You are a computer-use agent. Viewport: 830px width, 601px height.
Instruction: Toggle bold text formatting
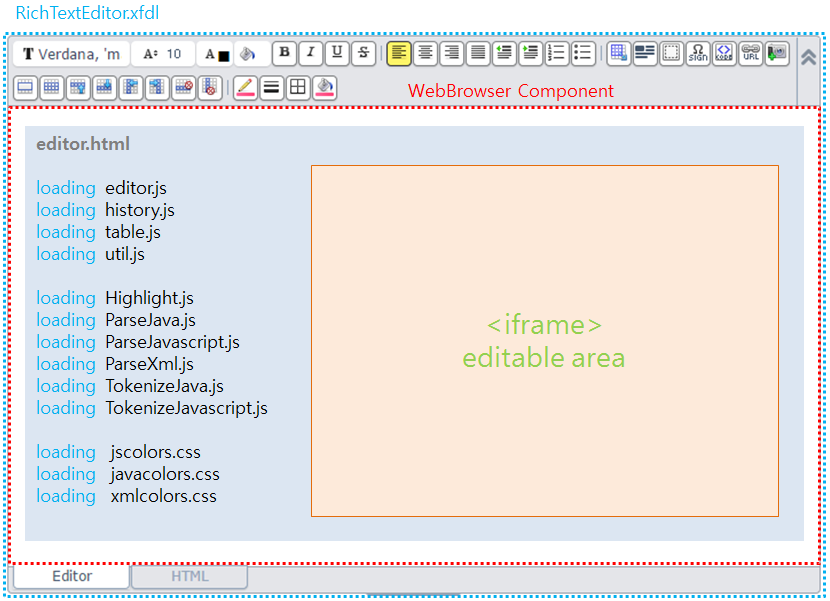[x=284, y=54]
